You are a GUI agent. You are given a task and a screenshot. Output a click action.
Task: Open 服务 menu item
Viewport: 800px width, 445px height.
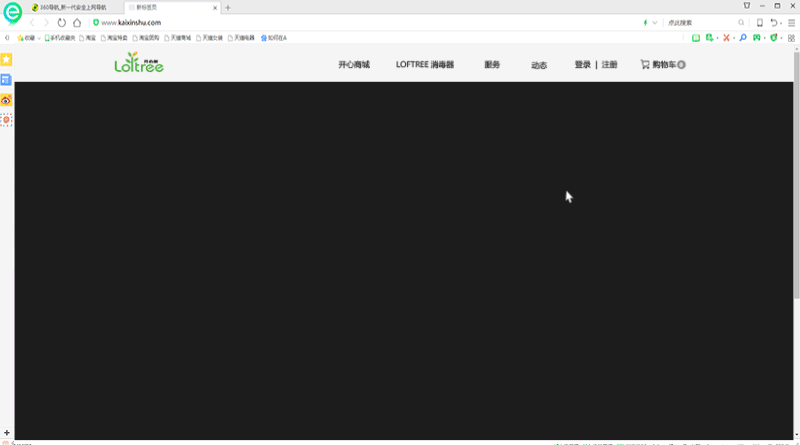(x=492, y=65)
